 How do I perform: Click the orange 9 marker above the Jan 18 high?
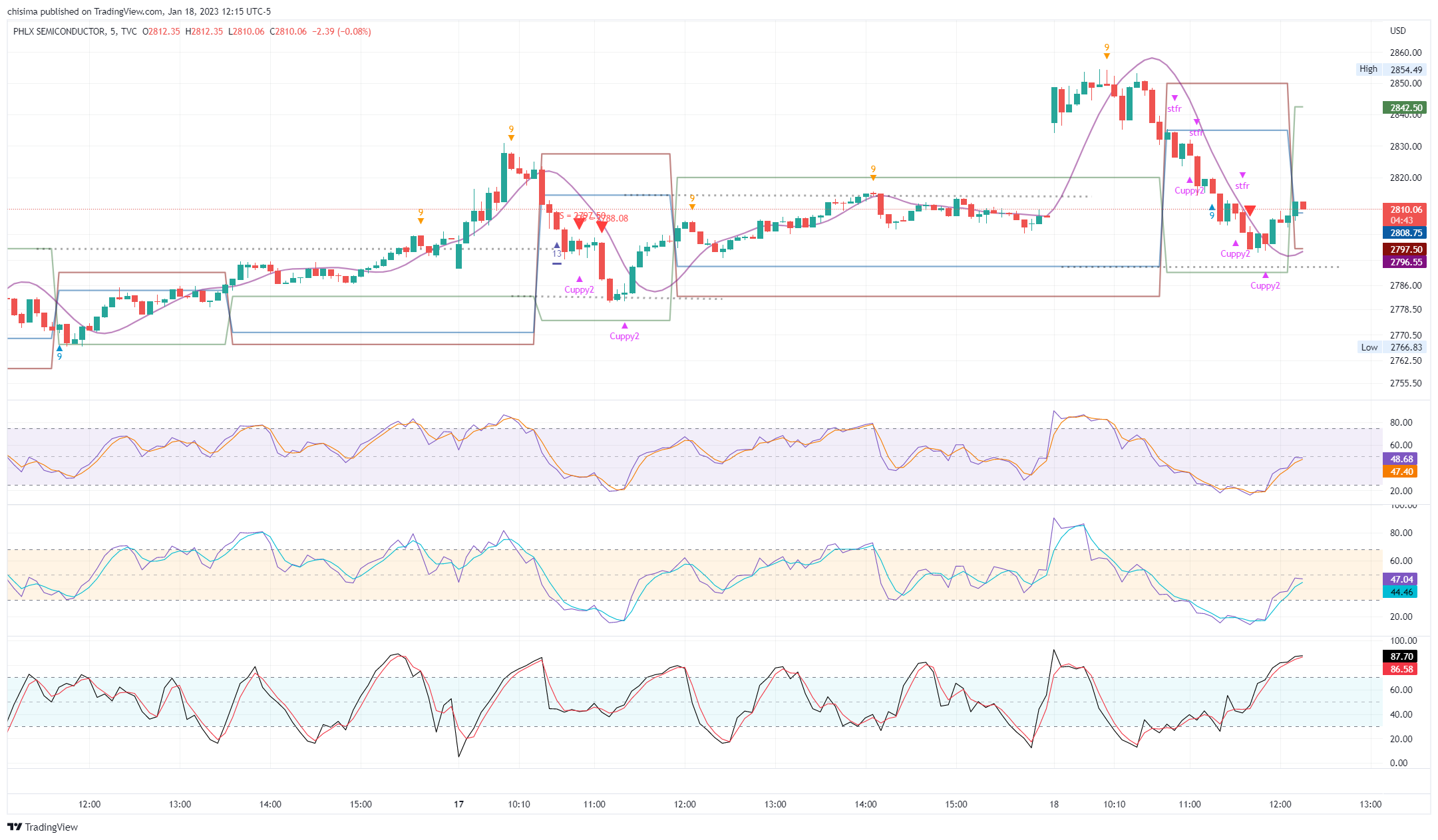pyautogui.click(x=1107, y=55)
